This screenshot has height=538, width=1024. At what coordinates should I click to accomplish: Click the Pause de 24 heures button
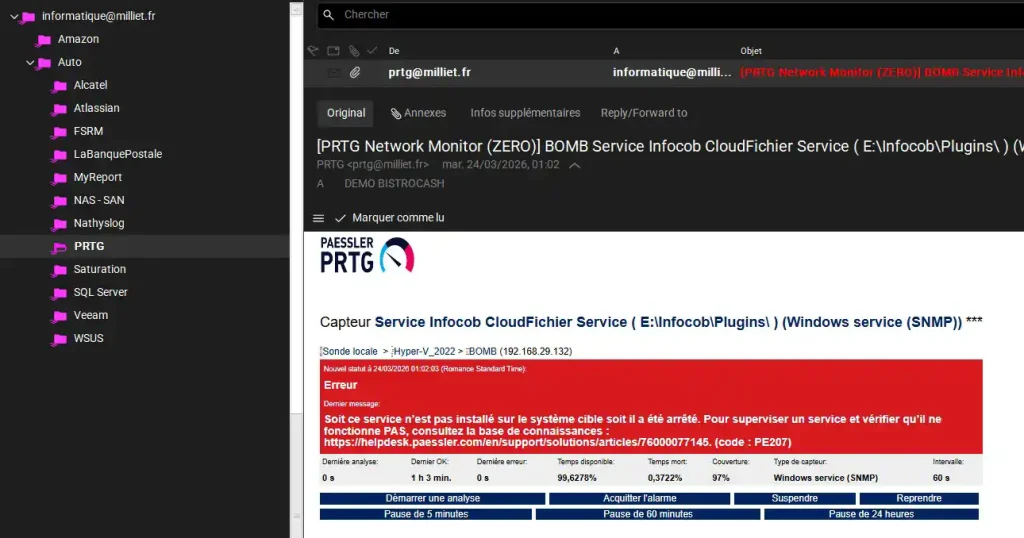pyautogui.click(x=871, y=514)
